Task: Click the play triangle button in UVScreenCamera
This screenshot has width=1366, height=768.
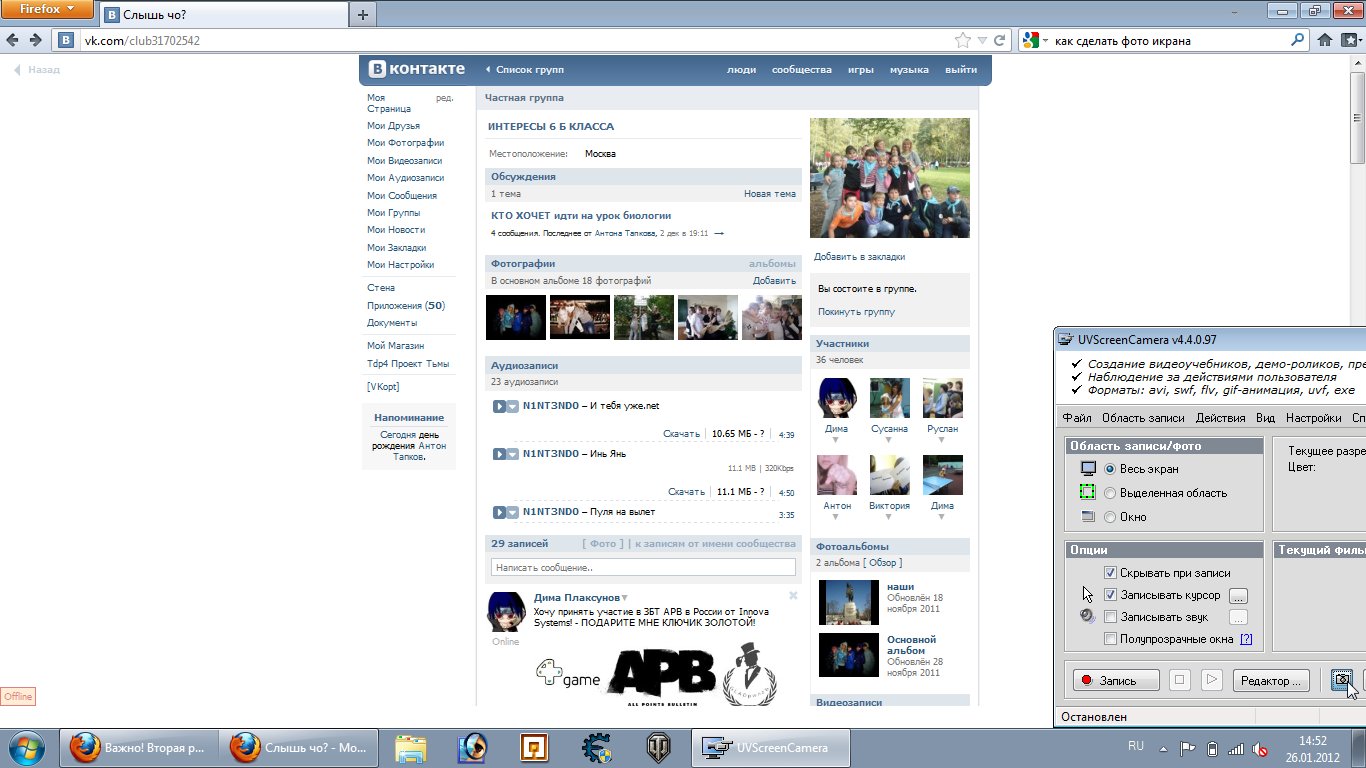Action: 1212,680
